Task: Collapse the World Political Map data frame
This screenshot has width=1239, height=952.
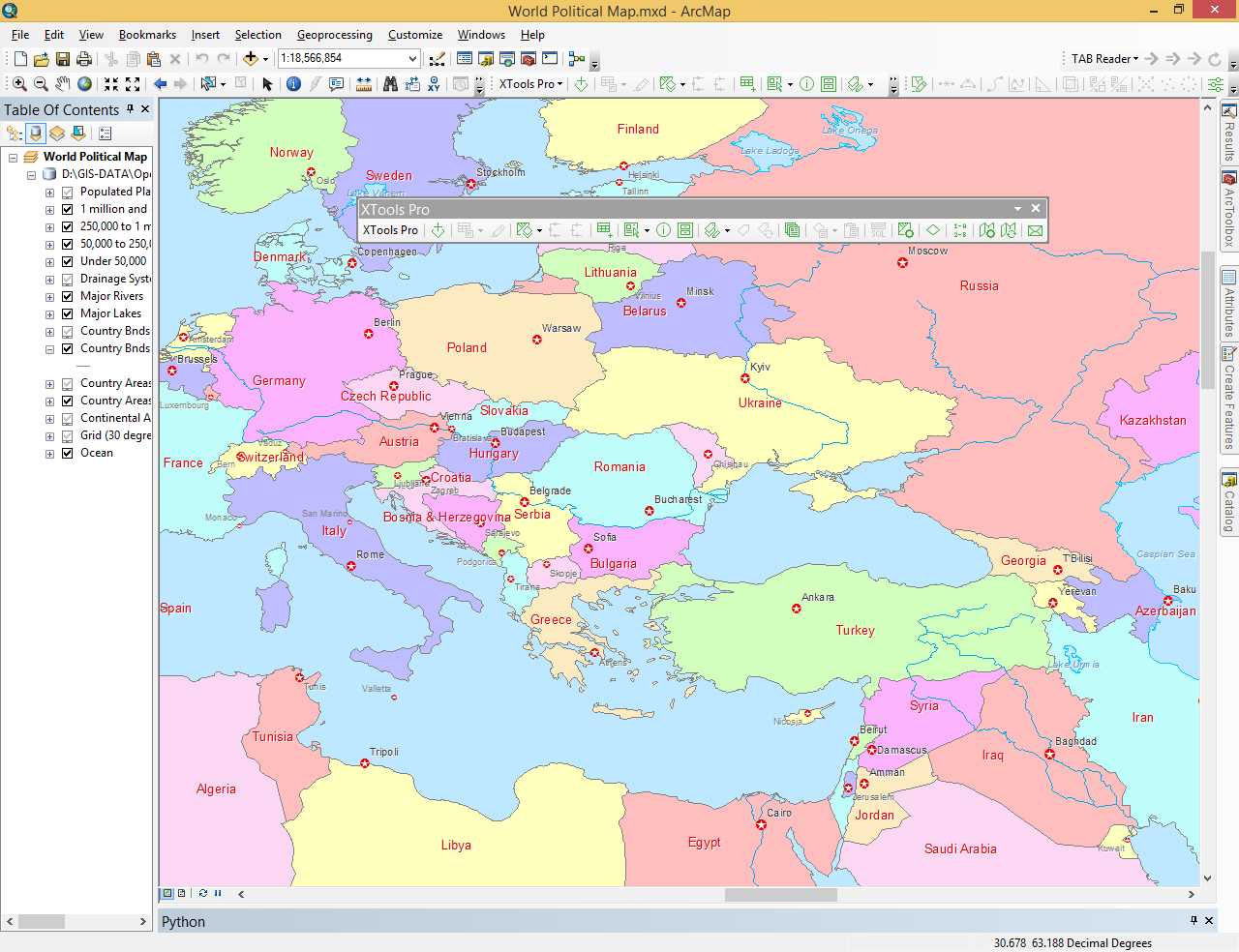Action: coord(14,157)
